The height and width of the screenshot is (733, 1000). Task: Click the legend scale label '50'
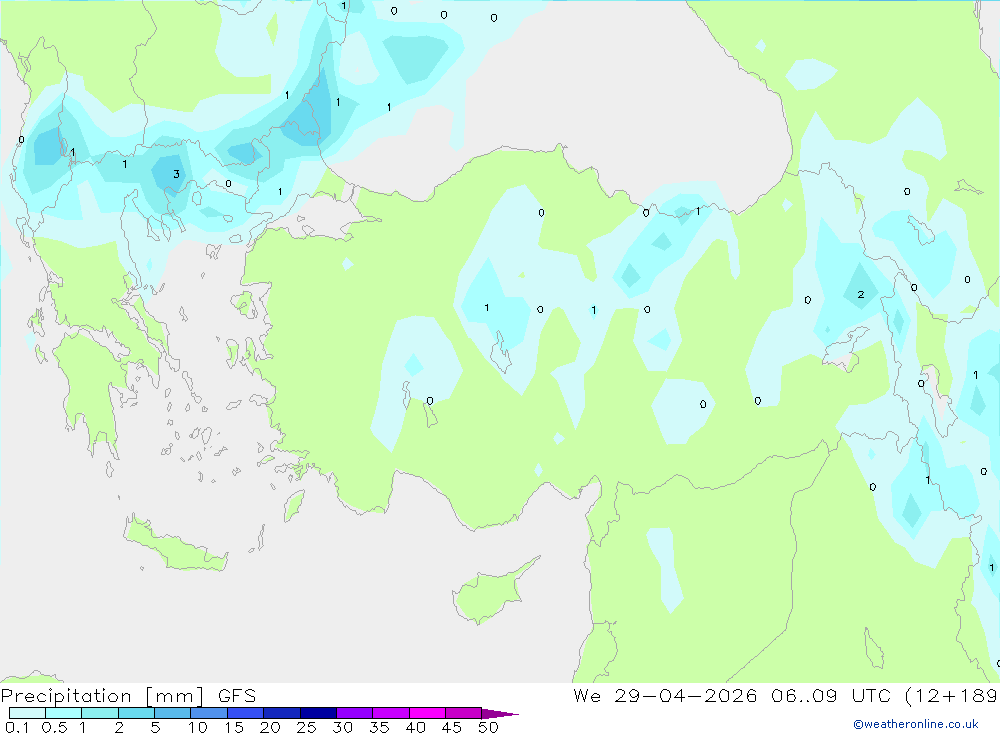(488, 727)
